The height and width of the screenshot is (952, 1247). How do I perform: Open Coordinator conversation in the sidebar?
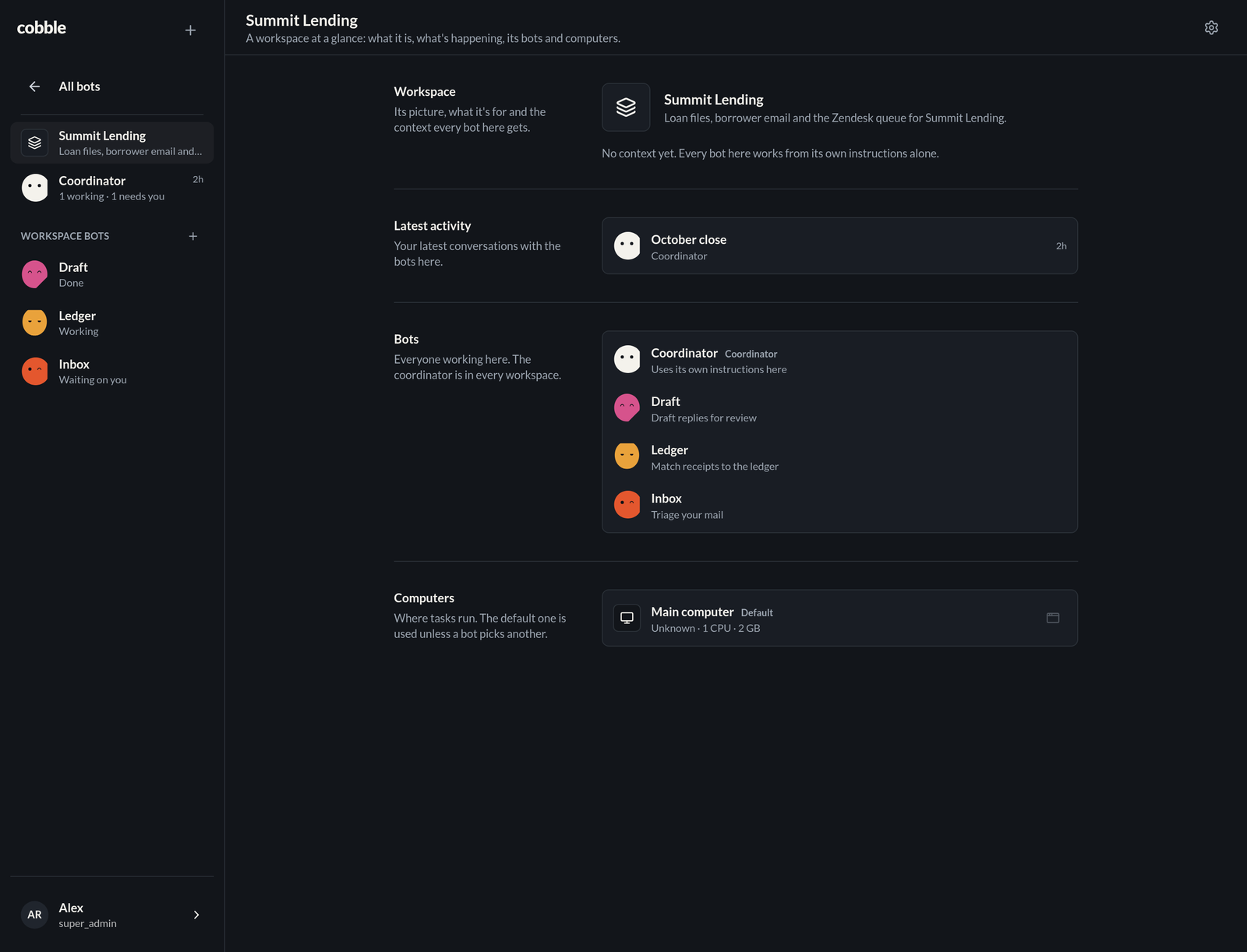pyautogui.click(x=112, y=188)
